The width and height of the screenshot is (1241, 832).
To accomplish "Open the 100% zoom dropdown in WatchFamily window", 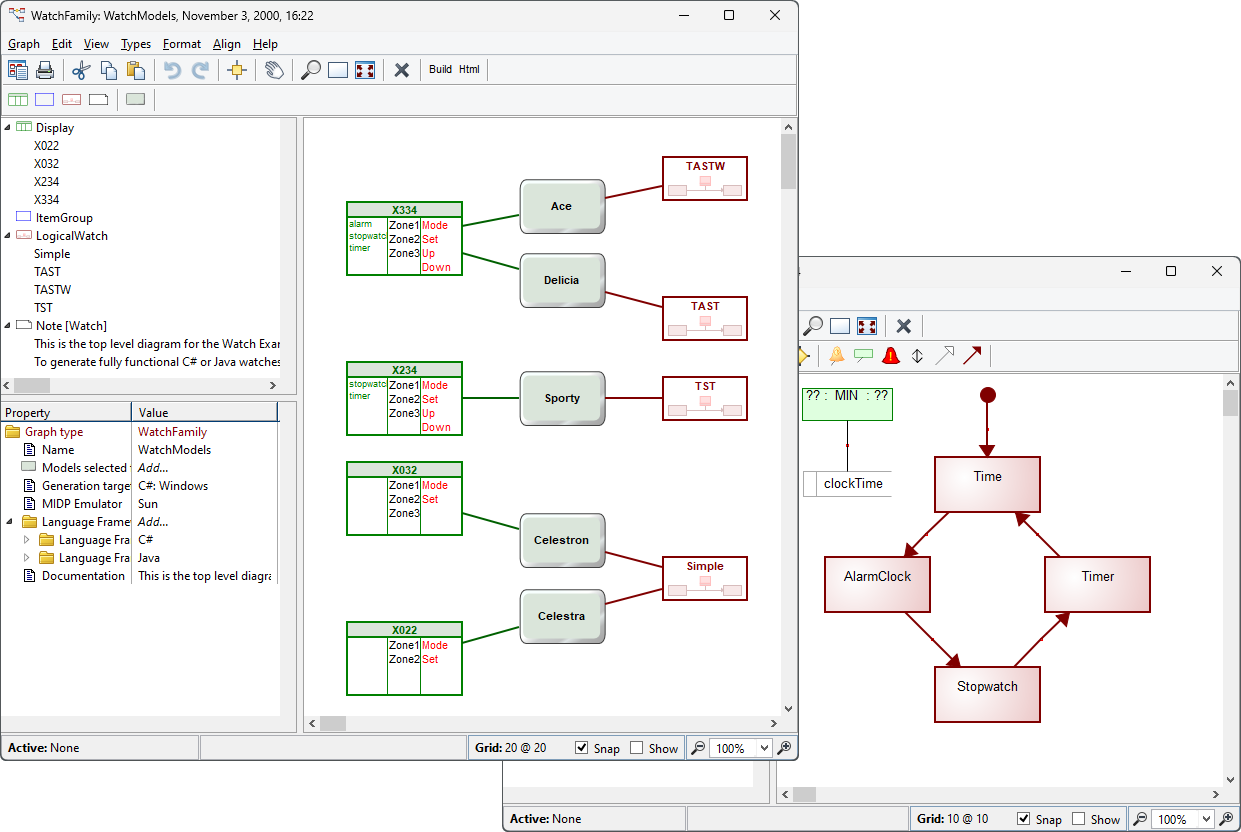I will [764, 748].
